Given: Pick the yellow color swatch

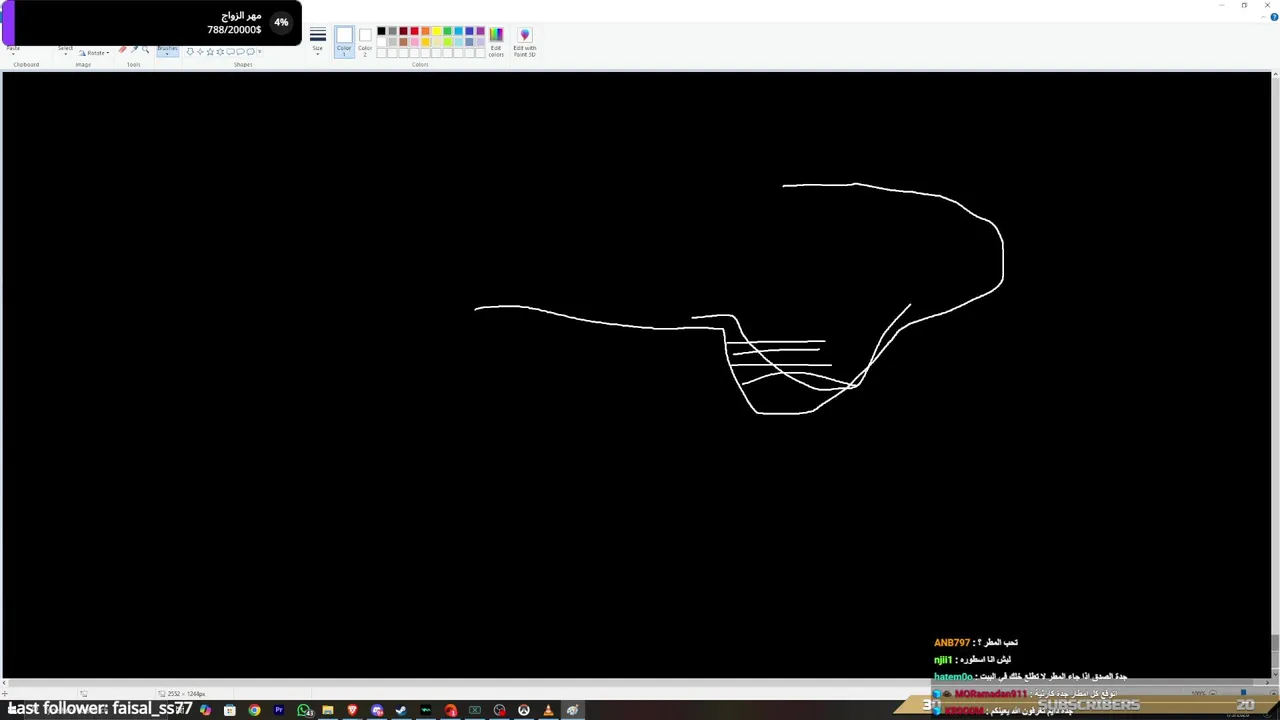Looking at the screenshot, I should (x=436, y=31).
